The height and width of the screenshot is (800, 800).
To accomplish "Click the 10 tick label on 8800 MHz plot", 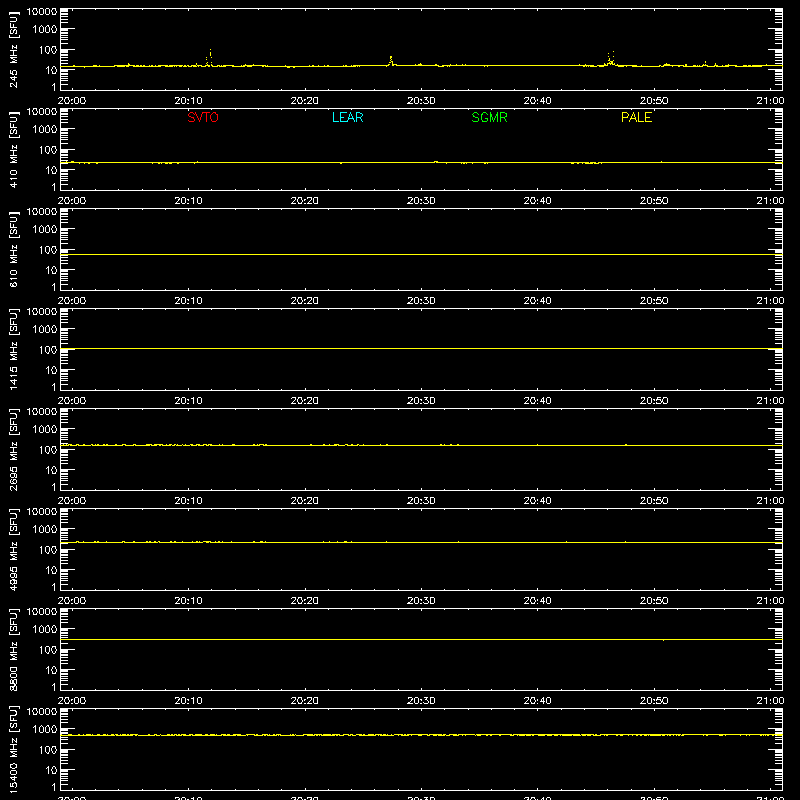I will click(51, 670).
